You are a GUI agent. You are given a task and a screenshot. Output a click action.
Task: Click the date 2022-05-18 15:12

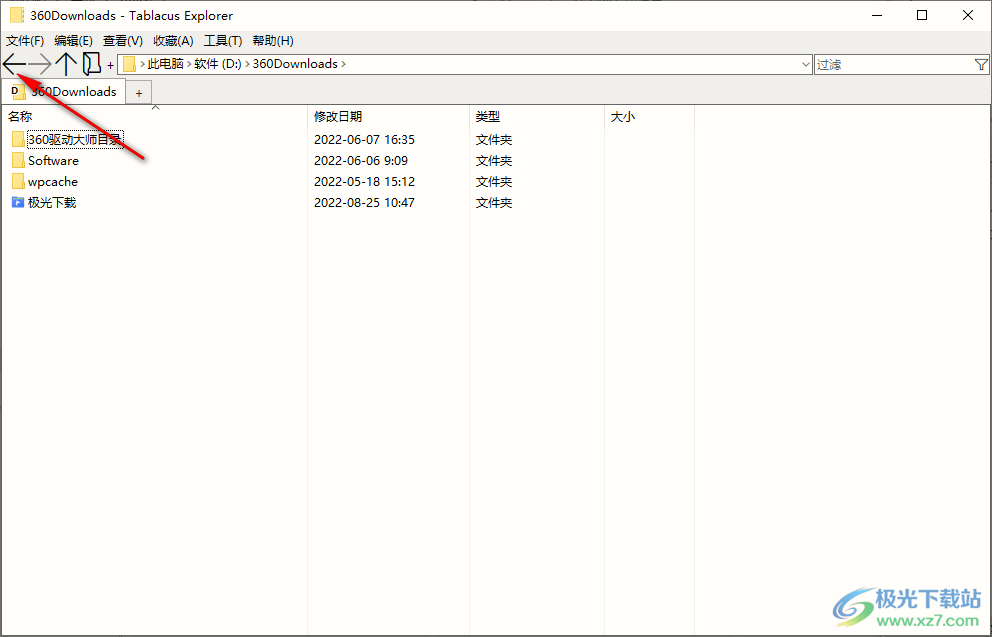pyautogui.click(x=364, y=182)
